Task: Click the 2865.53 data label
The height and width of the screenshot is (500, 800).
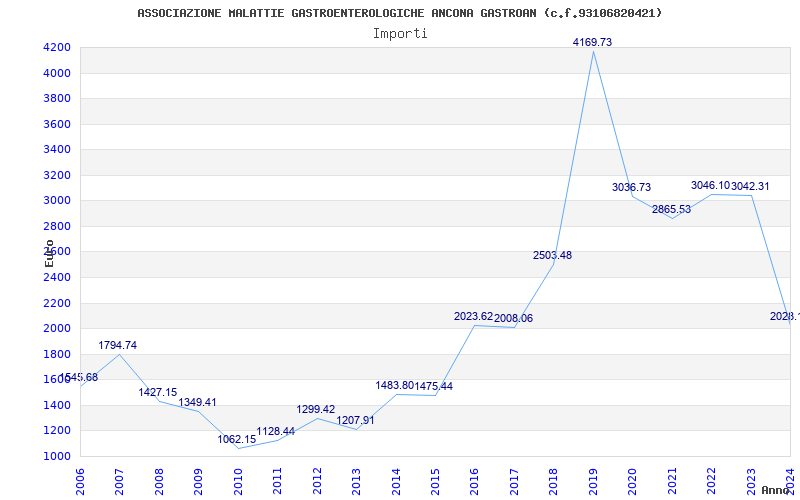Action: (671, 209)
